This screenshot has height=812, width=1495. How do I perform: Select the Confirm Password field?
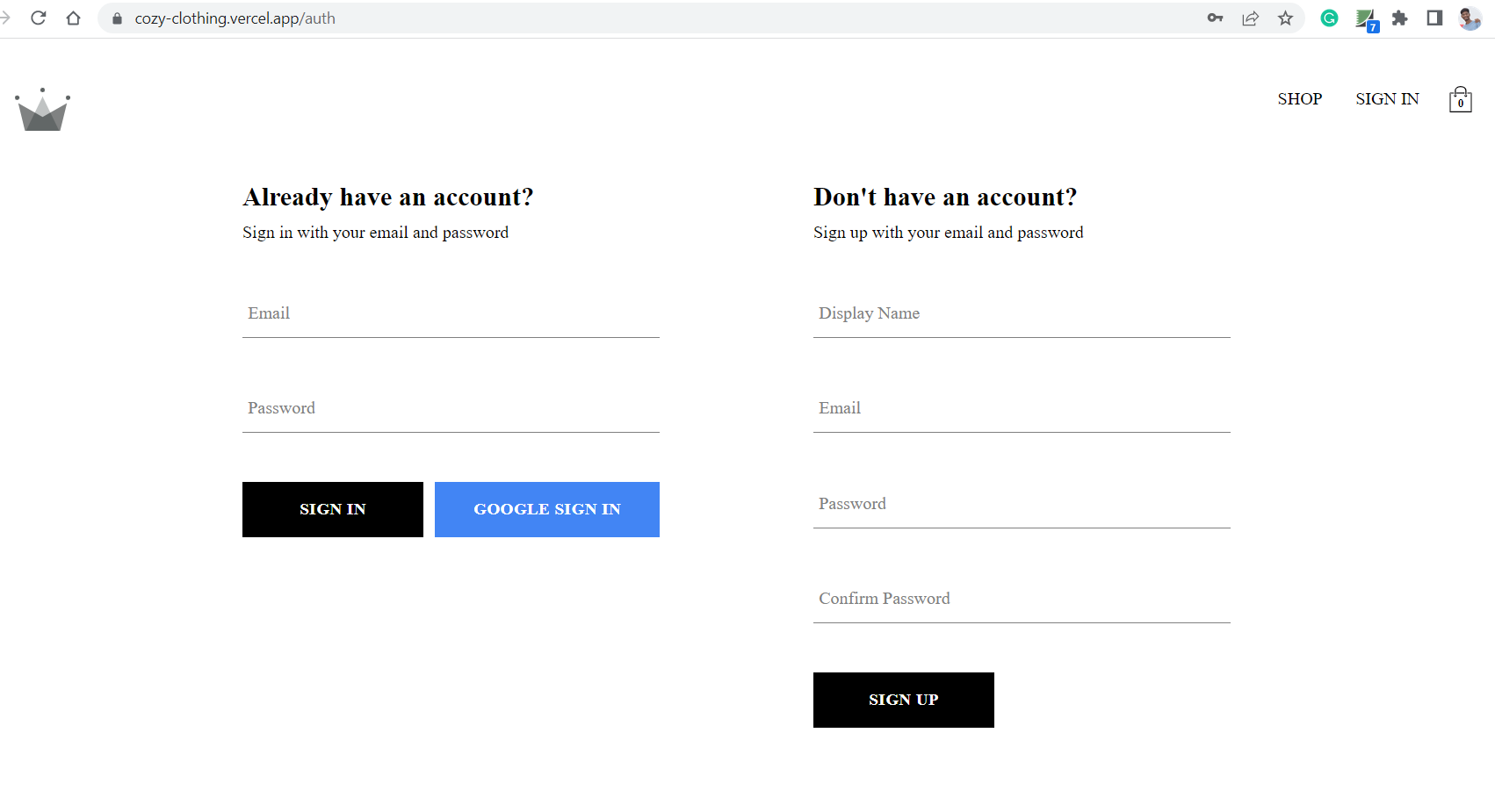click(1022, 600)
